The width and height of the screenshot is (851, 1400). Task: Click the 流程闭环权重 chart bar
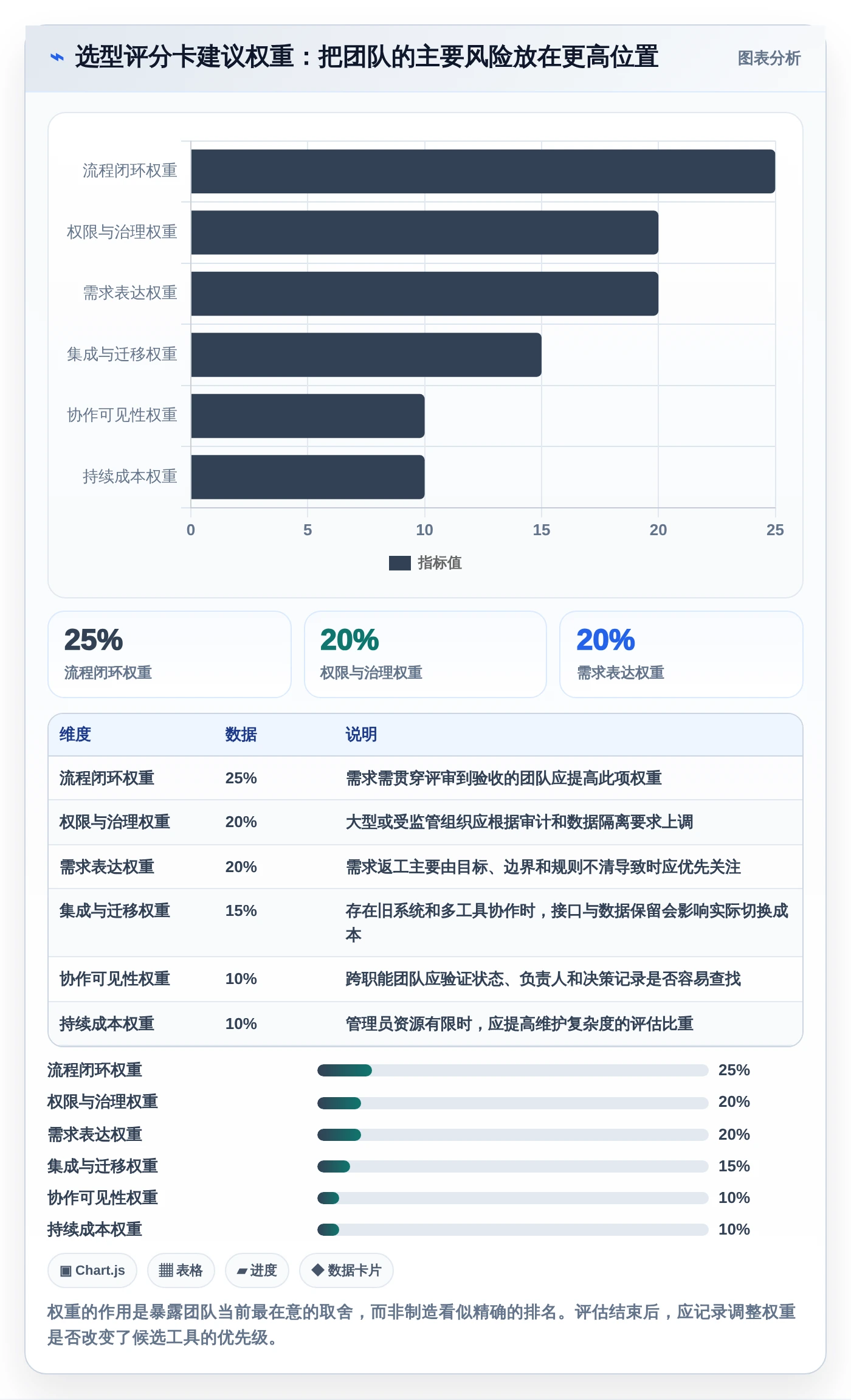(x=483, y=172)
